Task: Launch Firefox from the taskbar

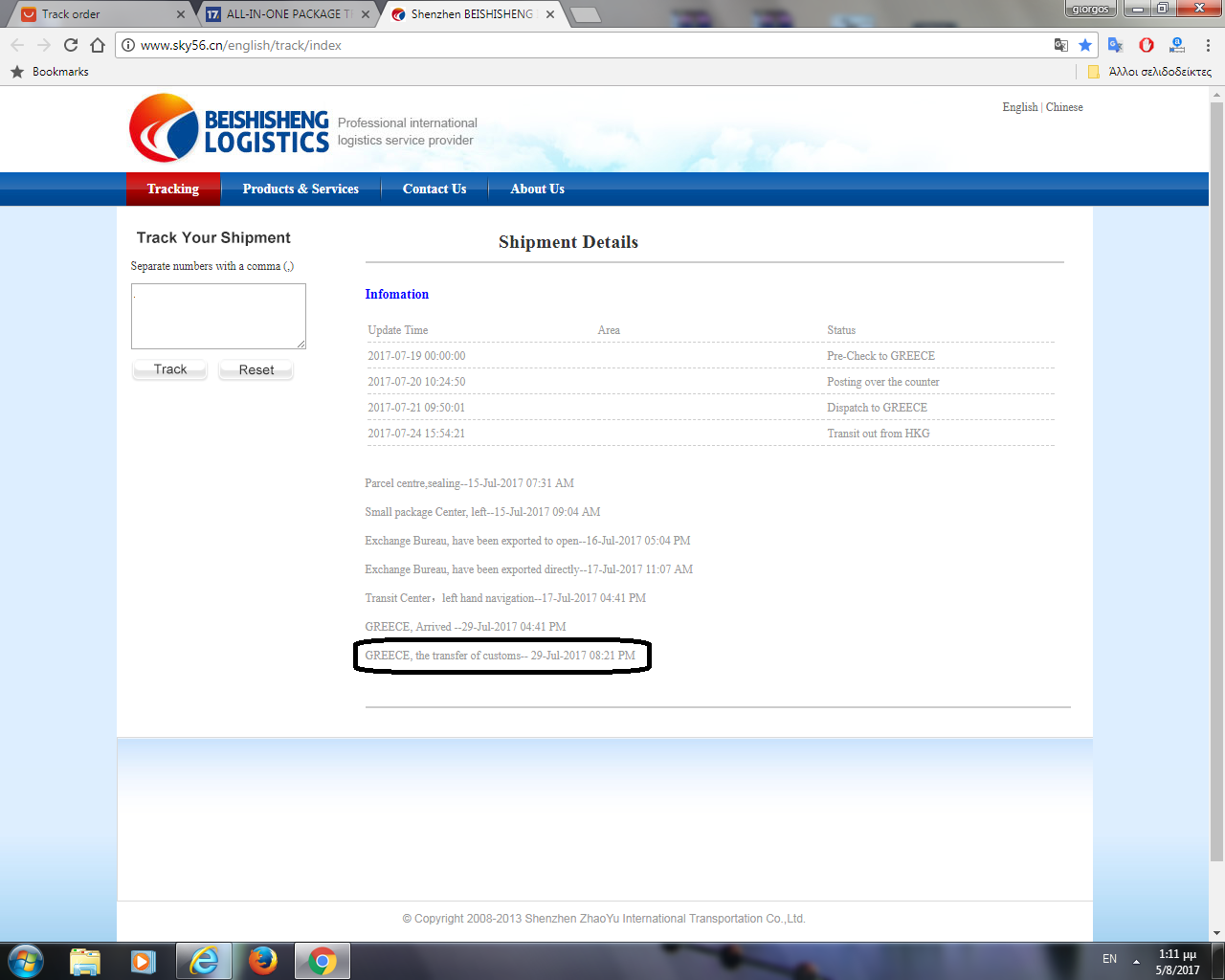Action: coord(262,960)
